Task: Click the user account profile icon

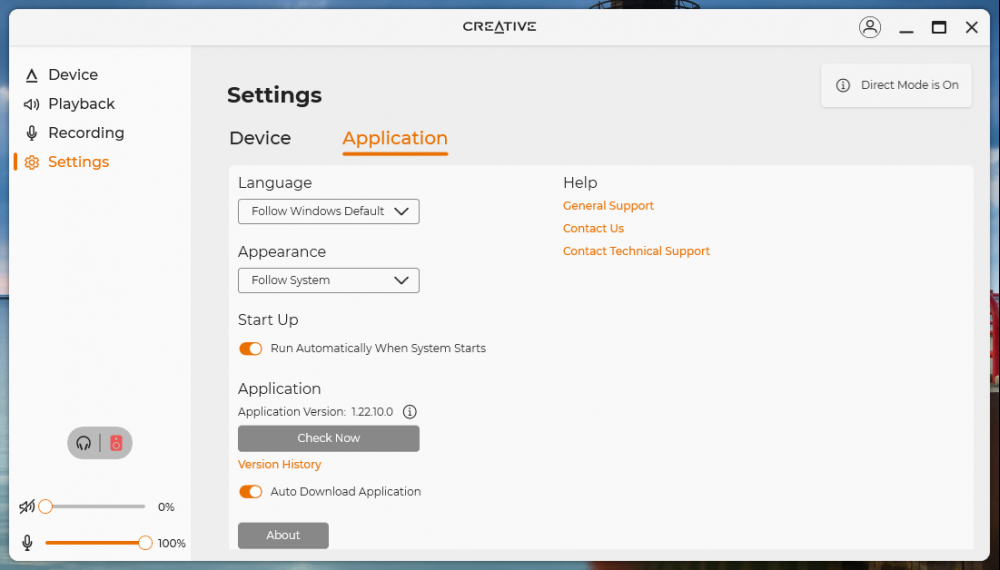Action: pos(870,28)
